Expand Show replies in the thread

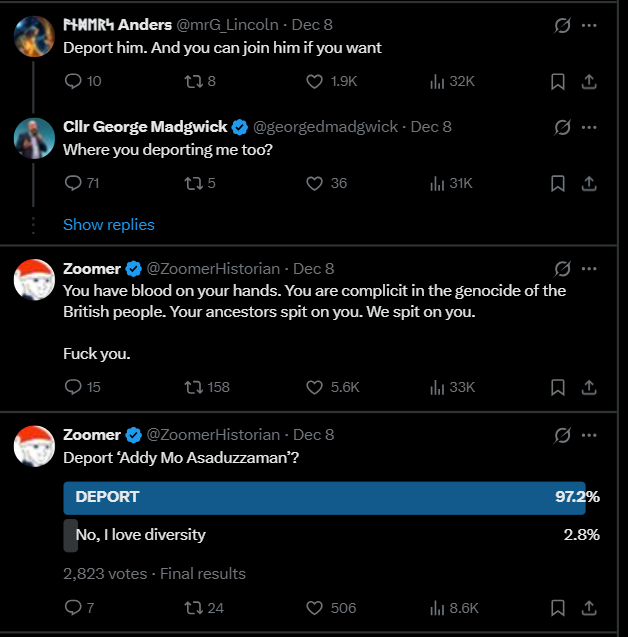109,225
